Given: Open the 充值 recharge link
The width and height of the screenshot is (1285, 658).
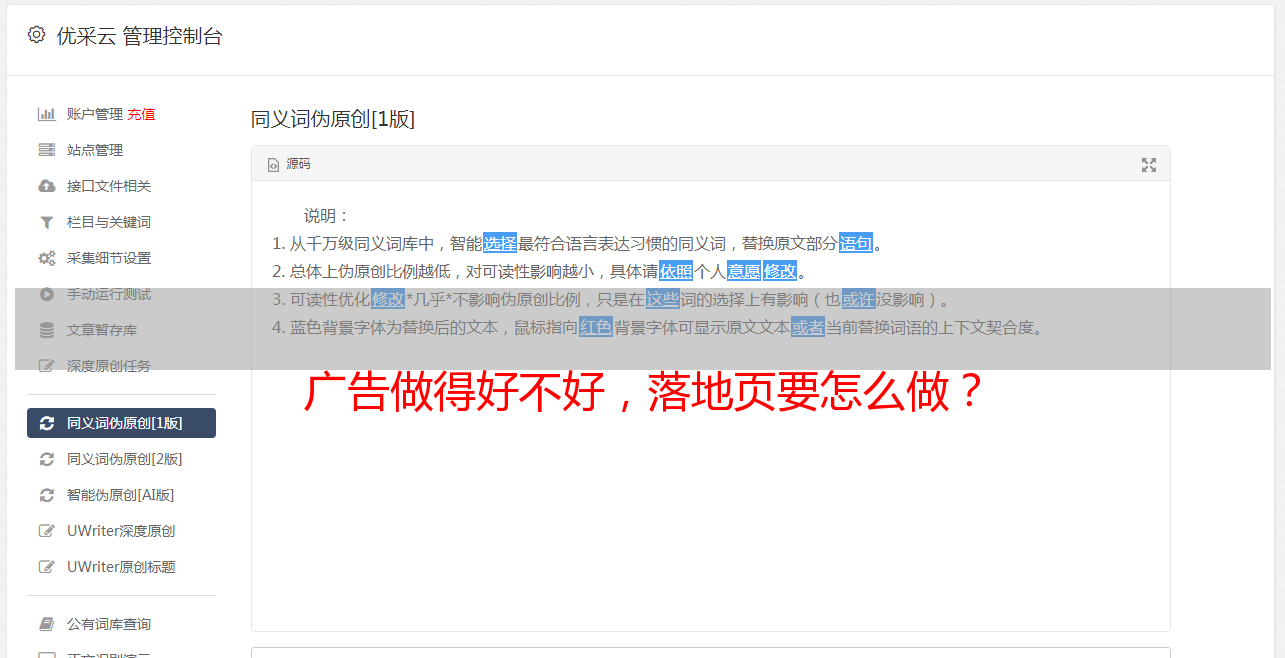Looking at the screenshot, I should click(x=141, y=114).
